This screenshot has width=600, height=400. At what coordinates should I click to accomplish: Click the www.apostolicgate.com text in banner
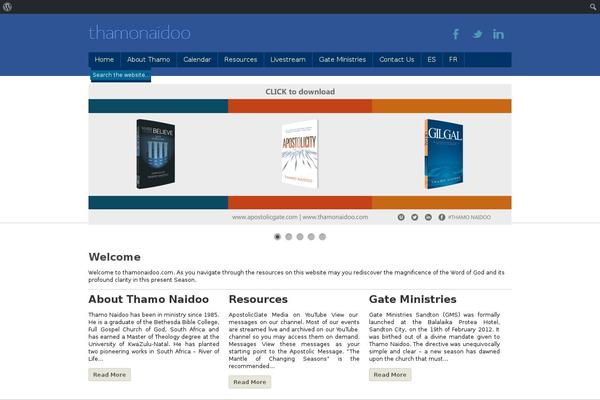(265, 217)
